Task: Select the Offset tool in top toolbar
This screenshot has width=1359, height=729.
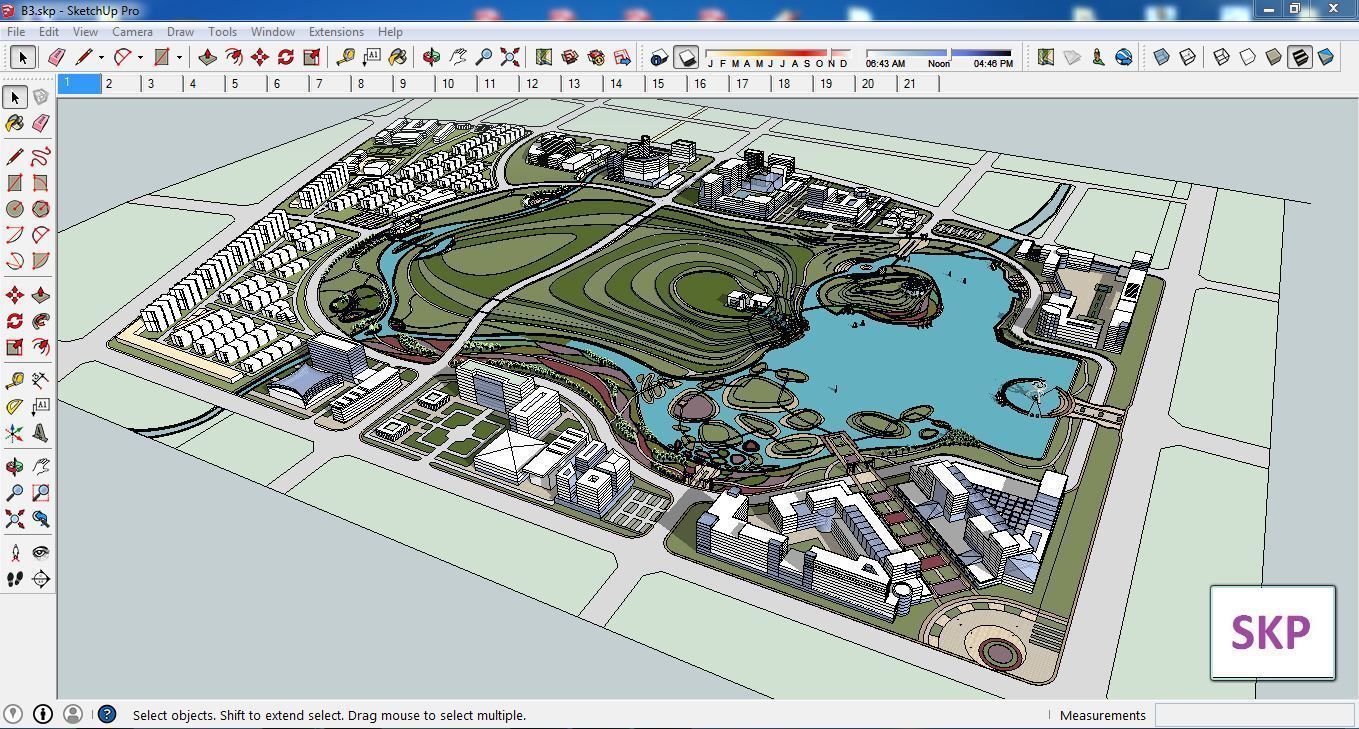Action: tap(233, 57)
